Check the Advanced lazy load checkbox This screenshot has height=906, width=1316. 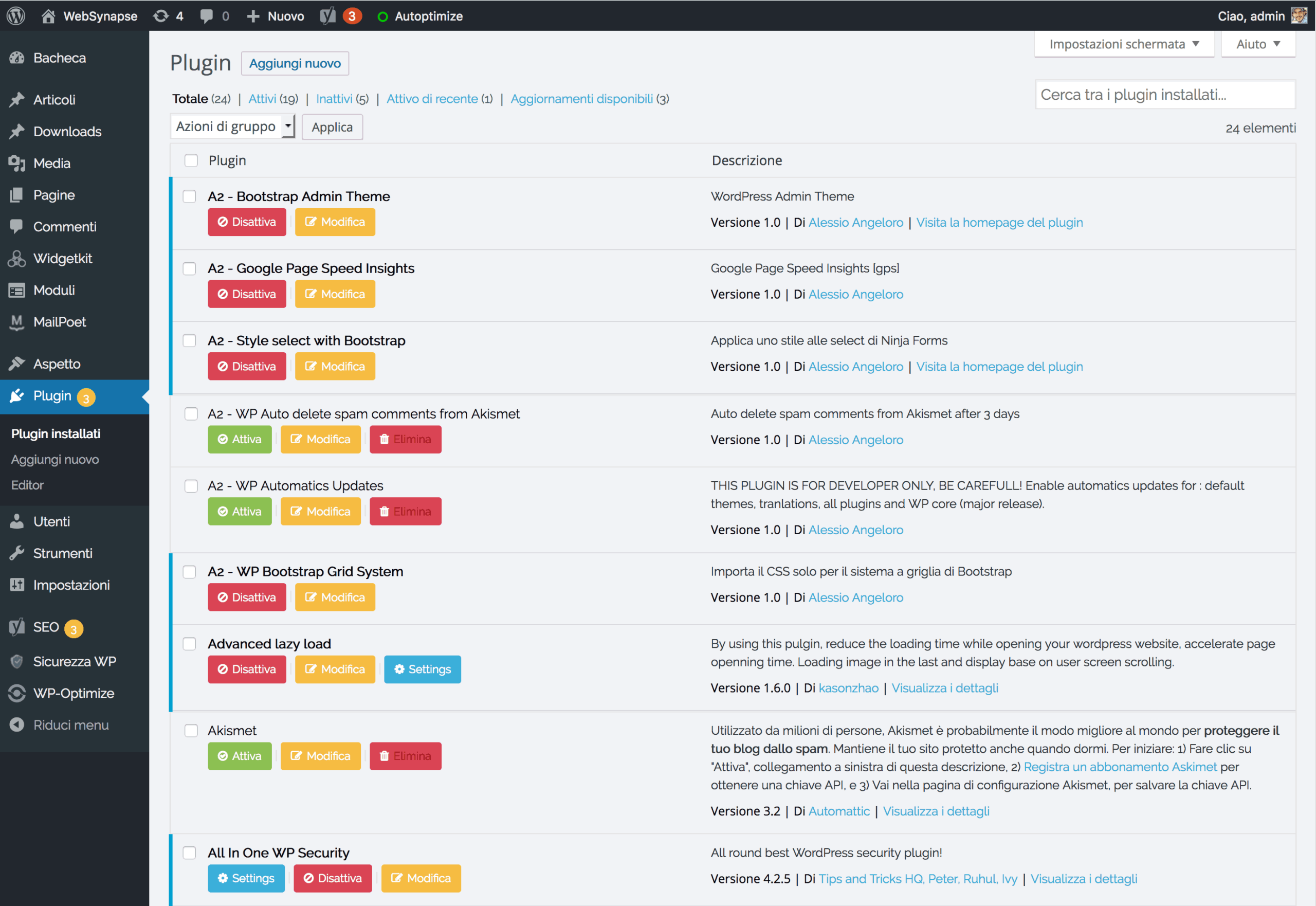[190, 644]
